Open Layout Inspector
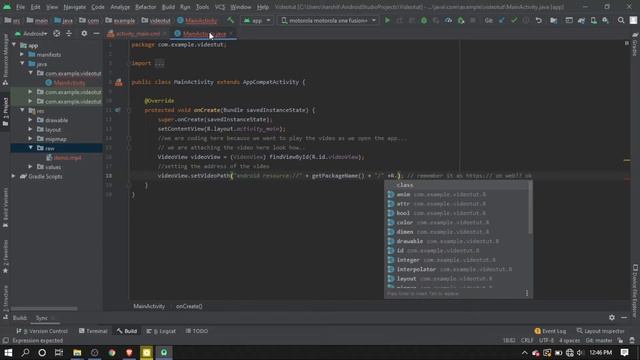 click(x=600, y=331)
